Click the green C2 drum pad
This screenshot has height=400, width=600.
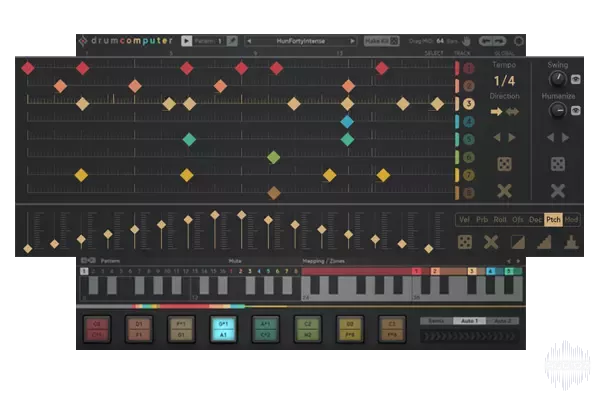308,329
